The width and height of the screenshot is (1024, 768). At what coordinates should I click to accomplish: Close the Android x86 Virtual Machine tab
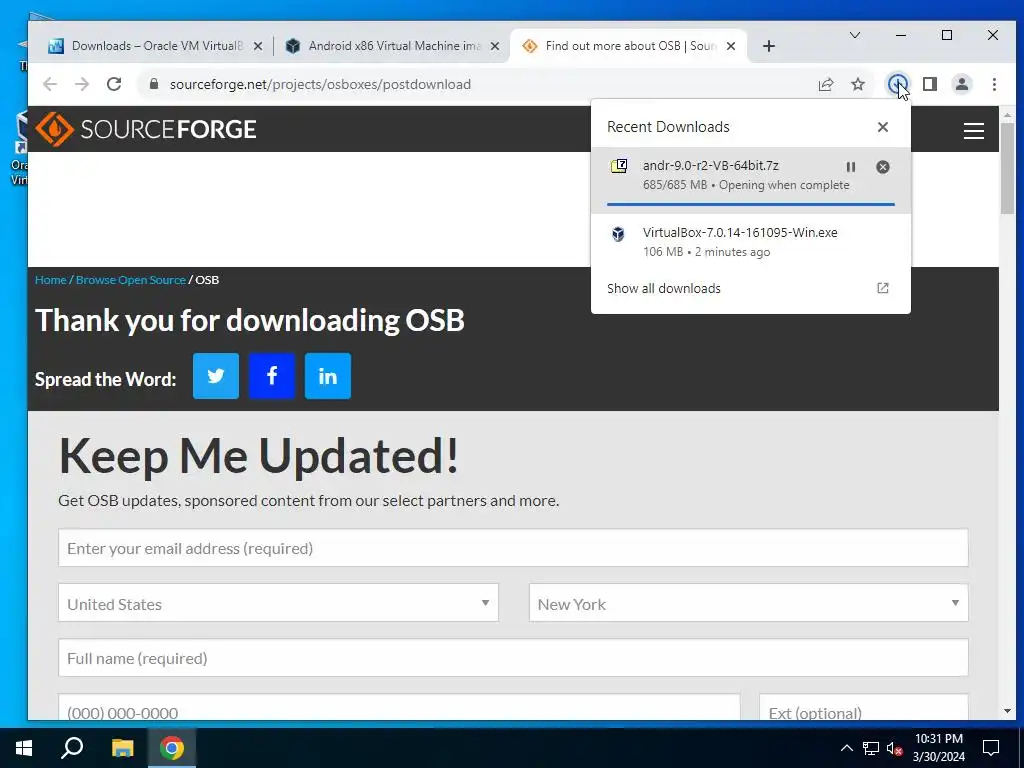point(495,46)
